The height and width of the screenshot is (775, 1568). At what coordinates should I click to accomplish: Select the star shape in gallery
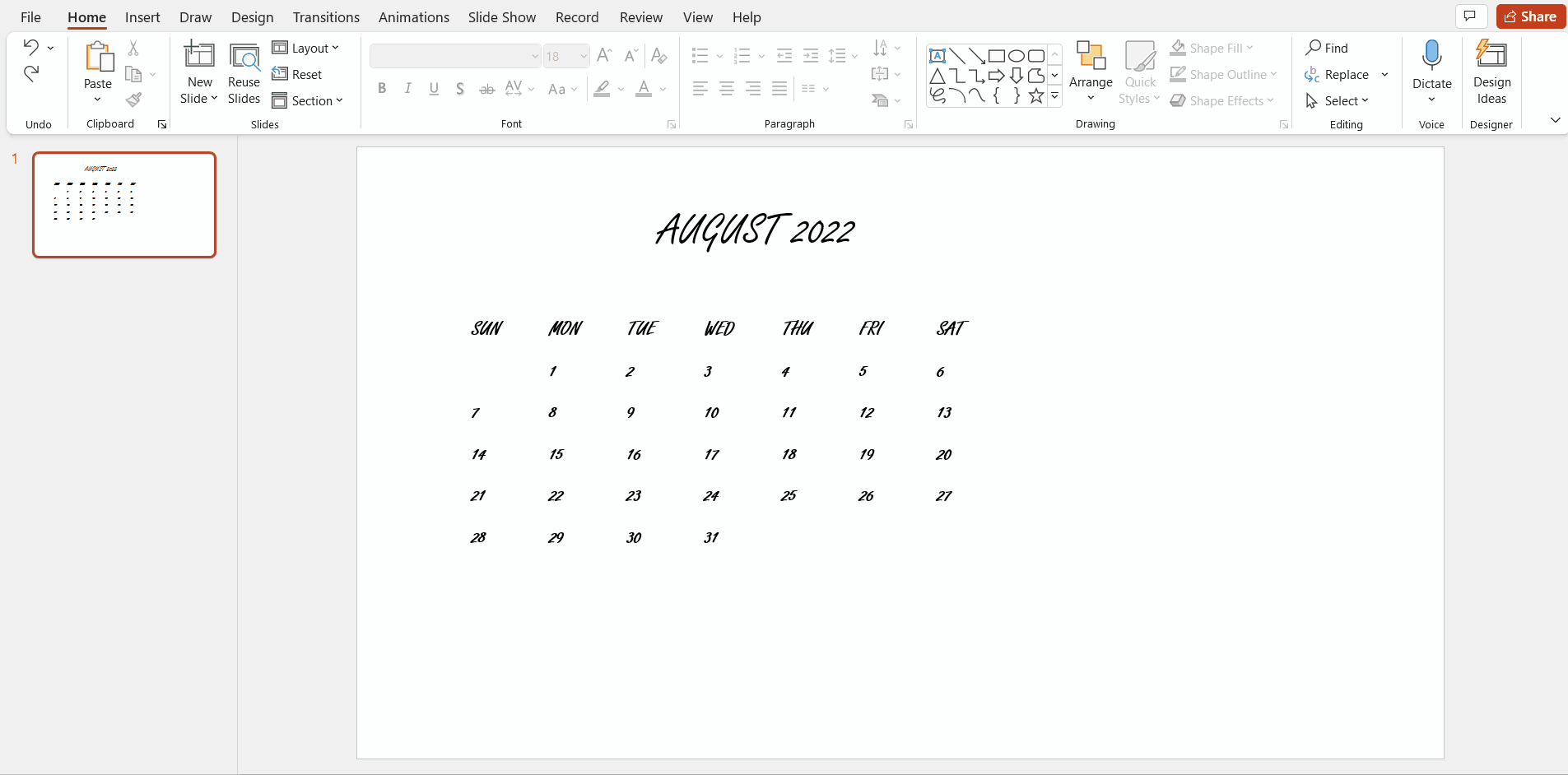(x=1036, y=96)
